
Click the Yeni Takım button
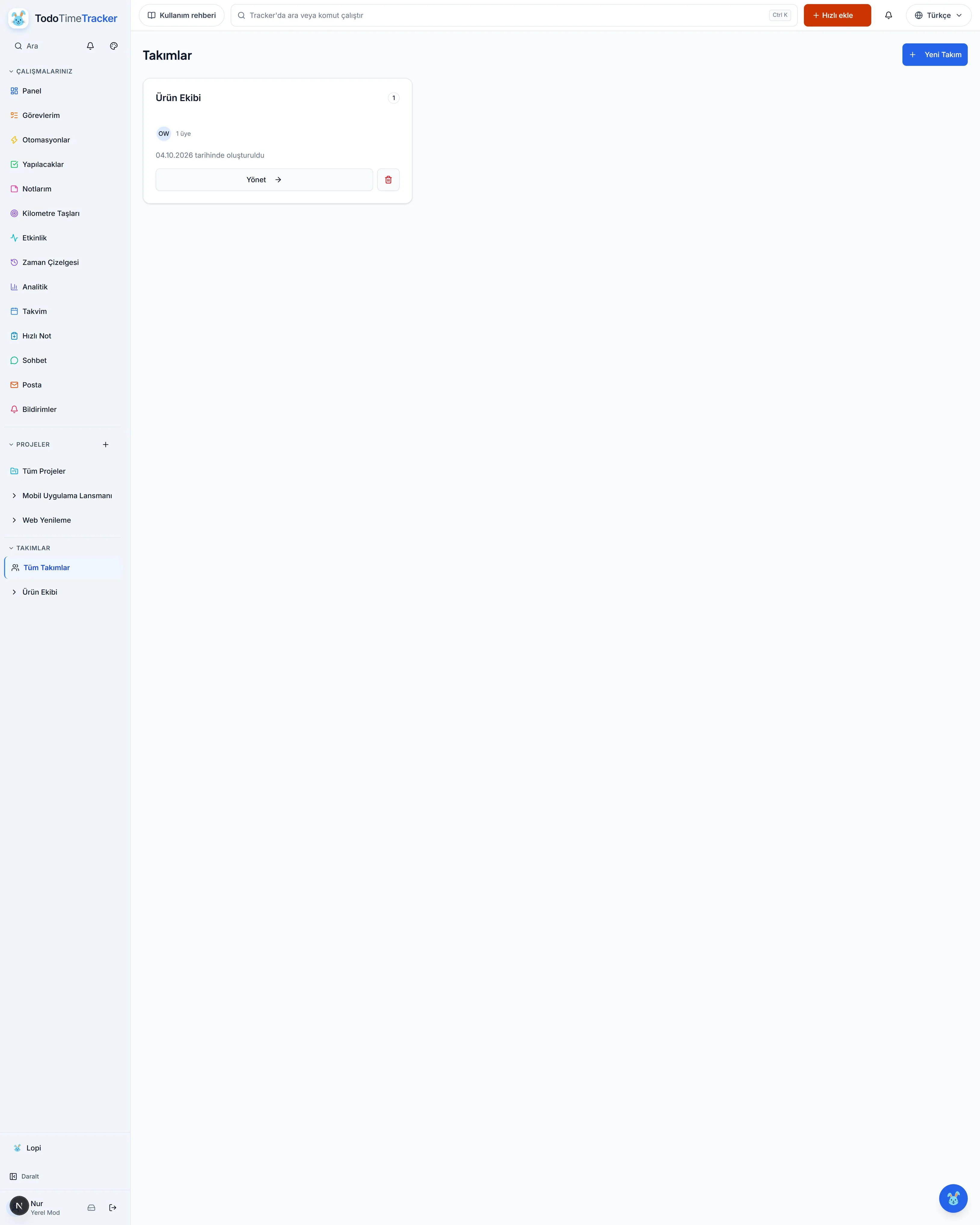point(935,54)
